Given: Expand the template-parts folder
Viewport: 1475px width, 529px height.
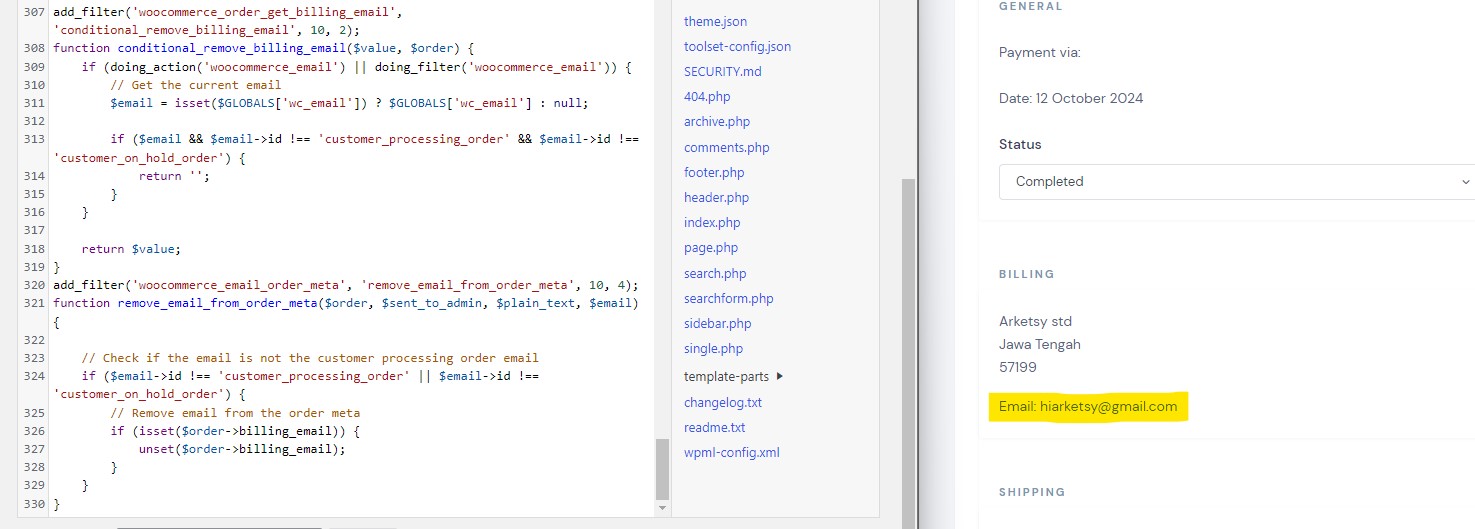Looking at the screenshot, I should (x=734, y=376).
